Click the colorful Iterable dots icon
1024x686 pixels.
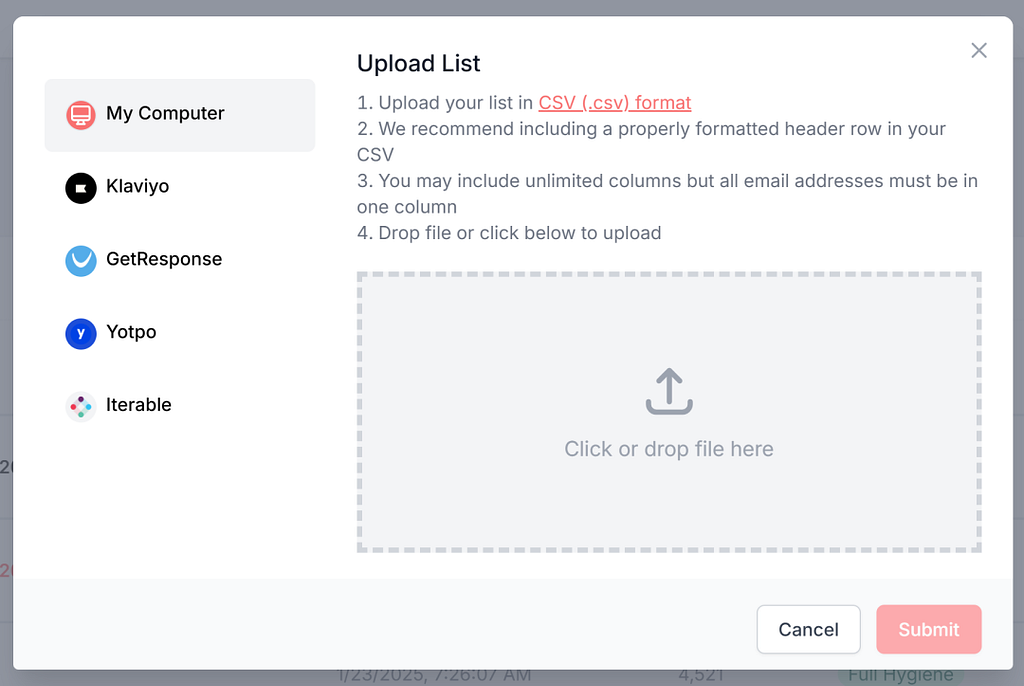coord(81,406)
